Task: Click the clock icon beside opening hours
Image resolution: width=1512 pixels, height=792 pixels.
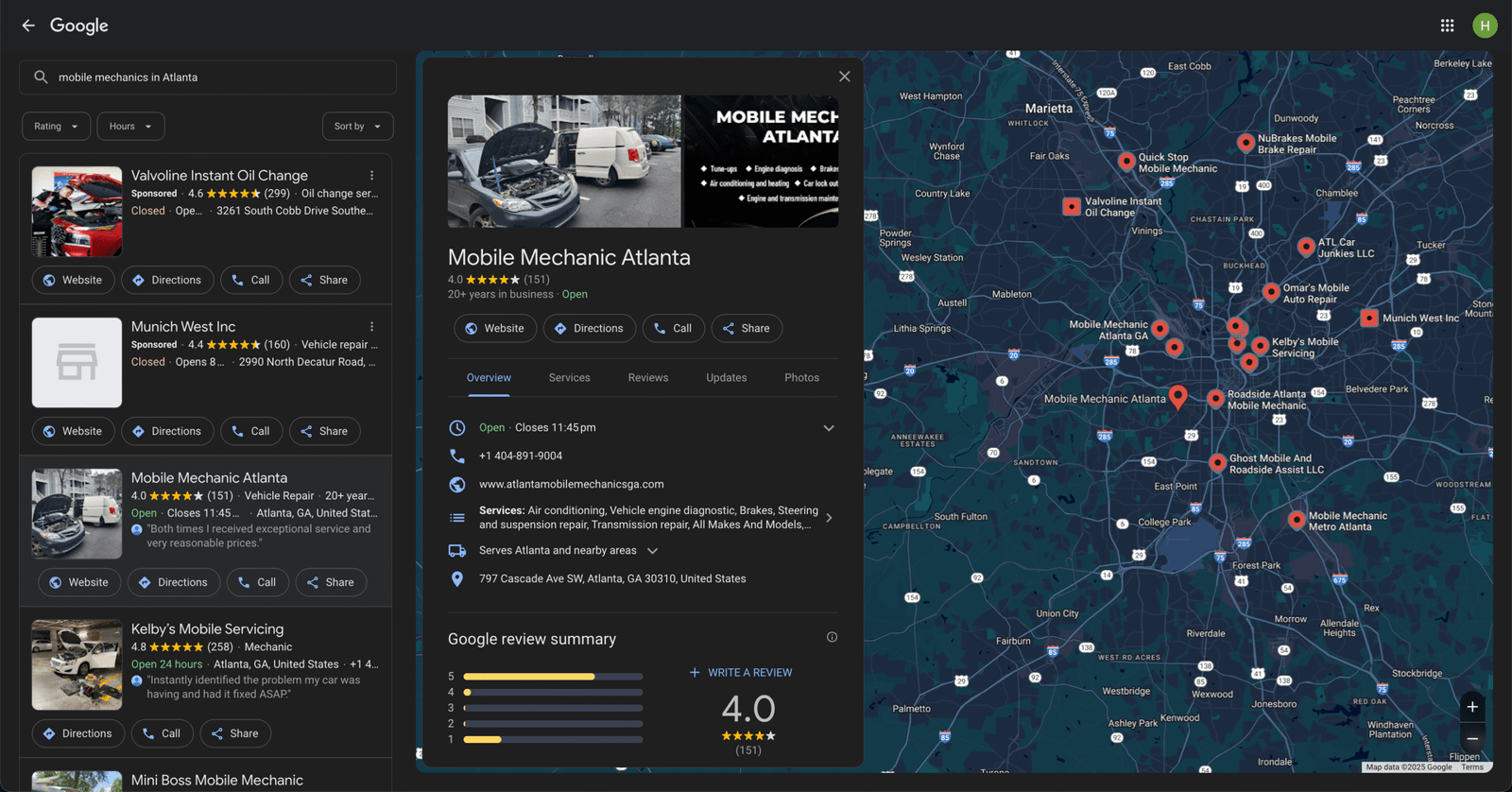Action: click(457, 428)
